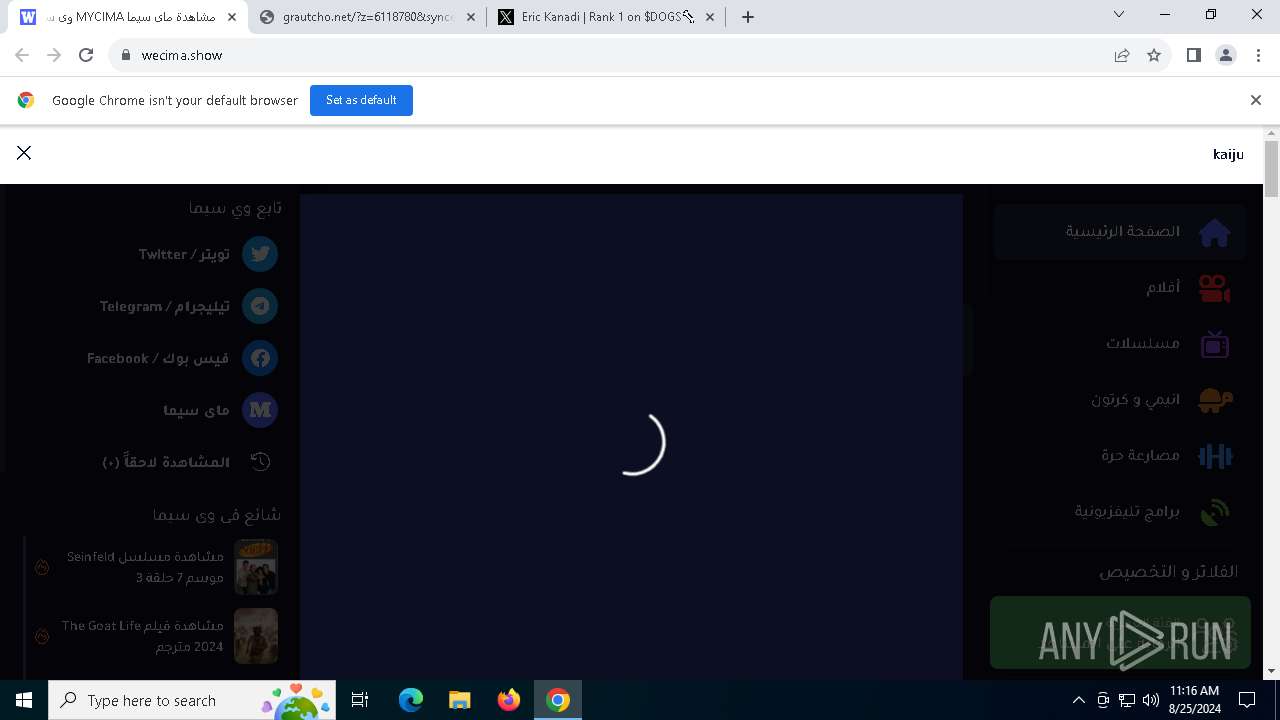Open the Seinfeld episode thumbnail
Viewport: 1280px width, 720px height.
(256, 567)
